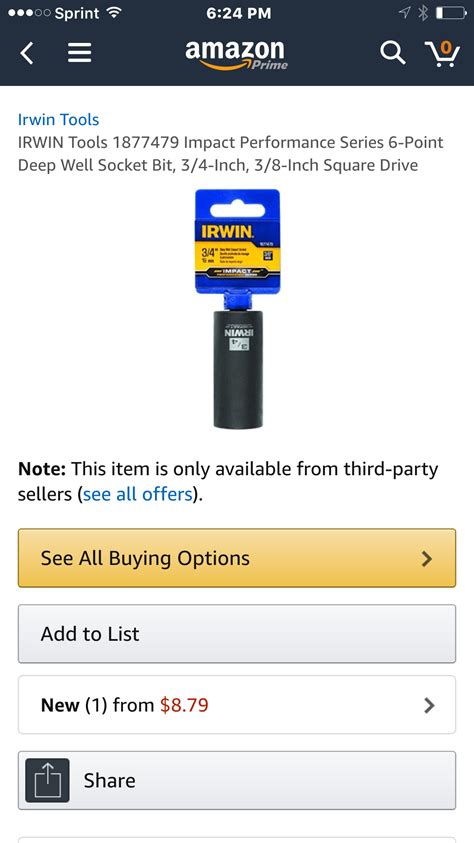
Task: Tap the product title text
Action: coord(231,154)
